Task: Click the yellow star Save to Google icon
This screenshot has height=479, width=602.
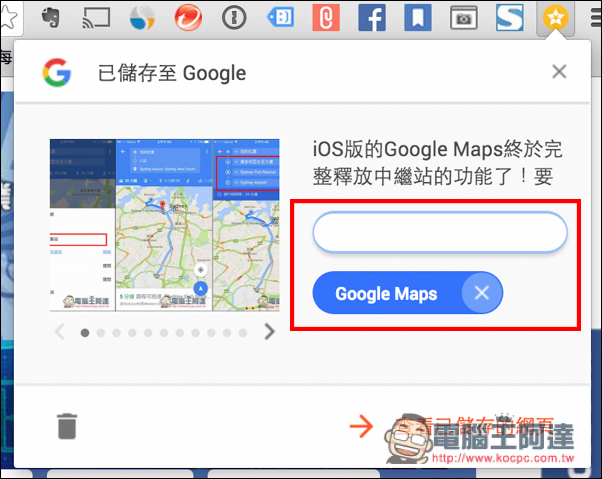Action: (555, 18)
